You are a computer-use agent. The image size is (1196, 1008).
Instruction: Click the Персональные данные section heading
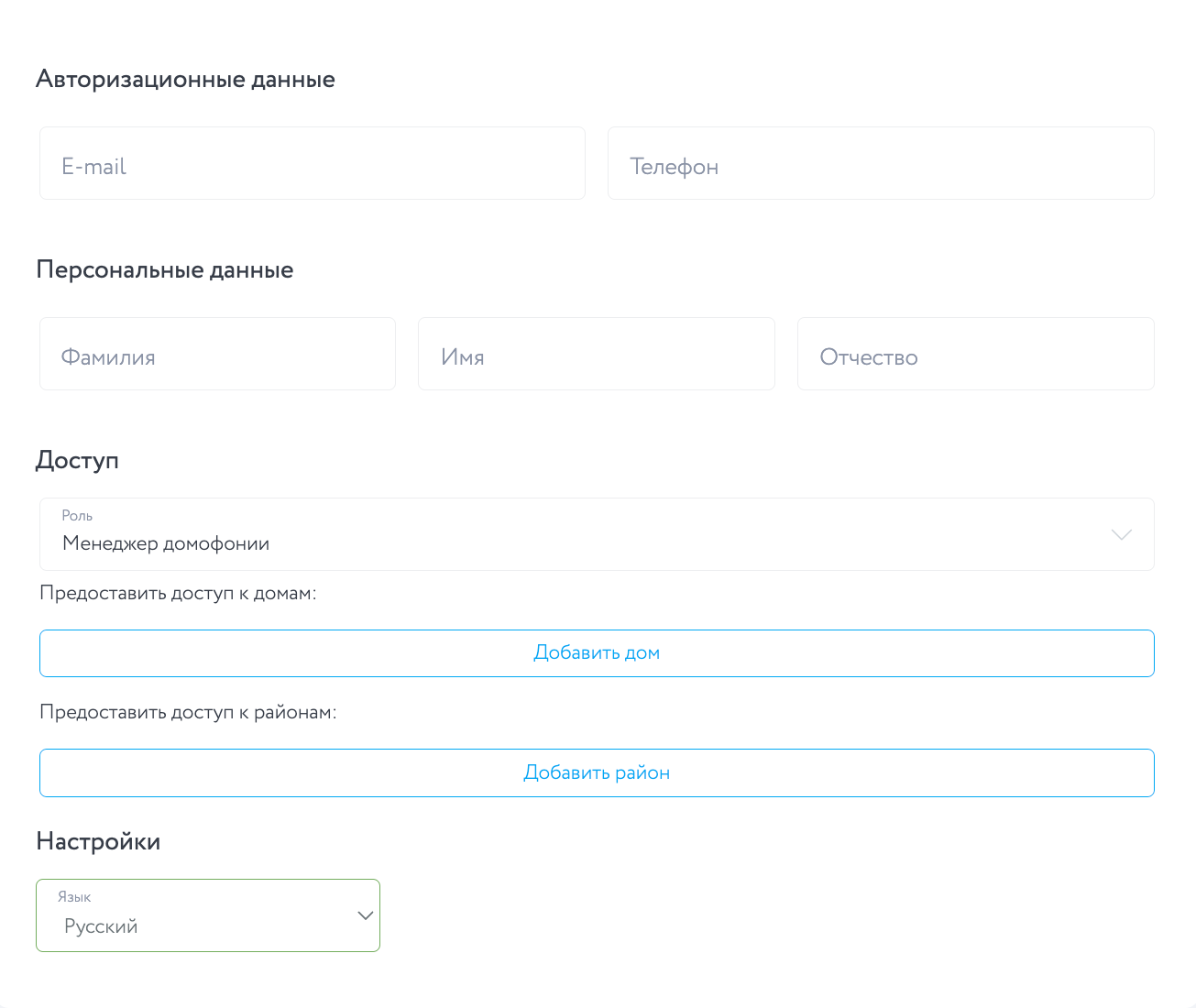pyautogui.click(x=165, y=270)
